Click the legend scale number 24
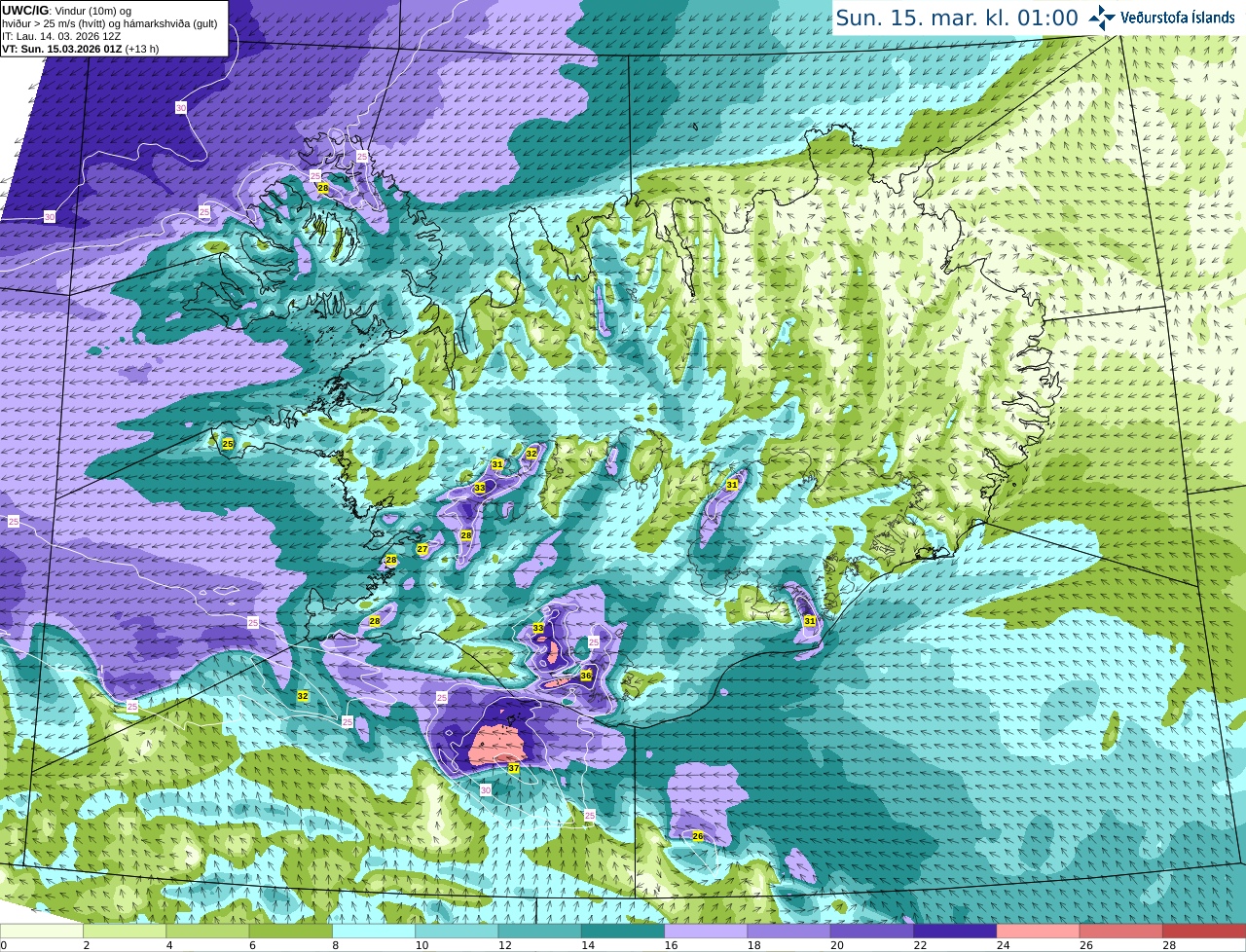Viewport: 1246px width, 952px height. coord(1003,945)
